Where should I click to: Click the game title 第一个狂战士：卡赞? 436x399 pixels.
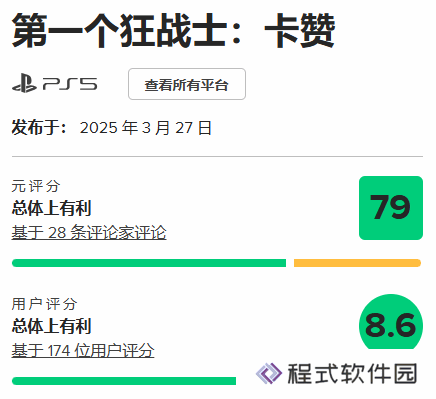[x=173, y=31]
